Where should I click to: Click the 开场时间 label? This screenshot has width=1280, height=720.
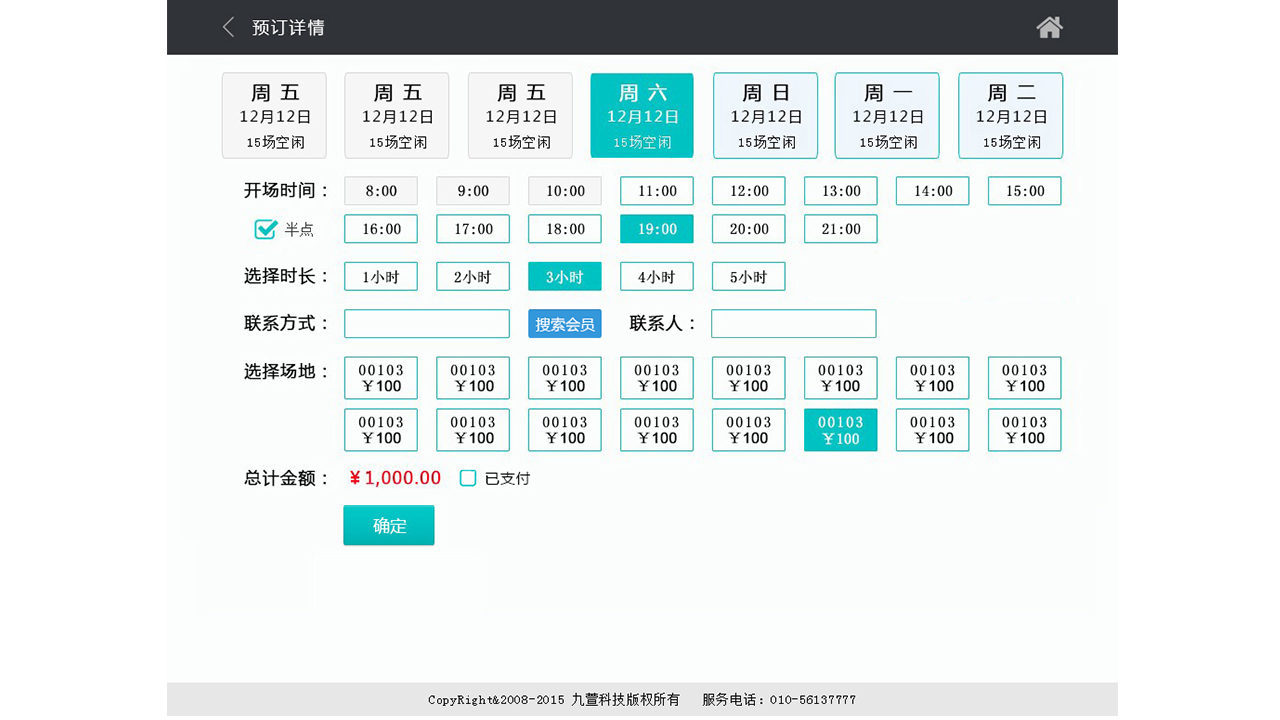click(286, 190)
